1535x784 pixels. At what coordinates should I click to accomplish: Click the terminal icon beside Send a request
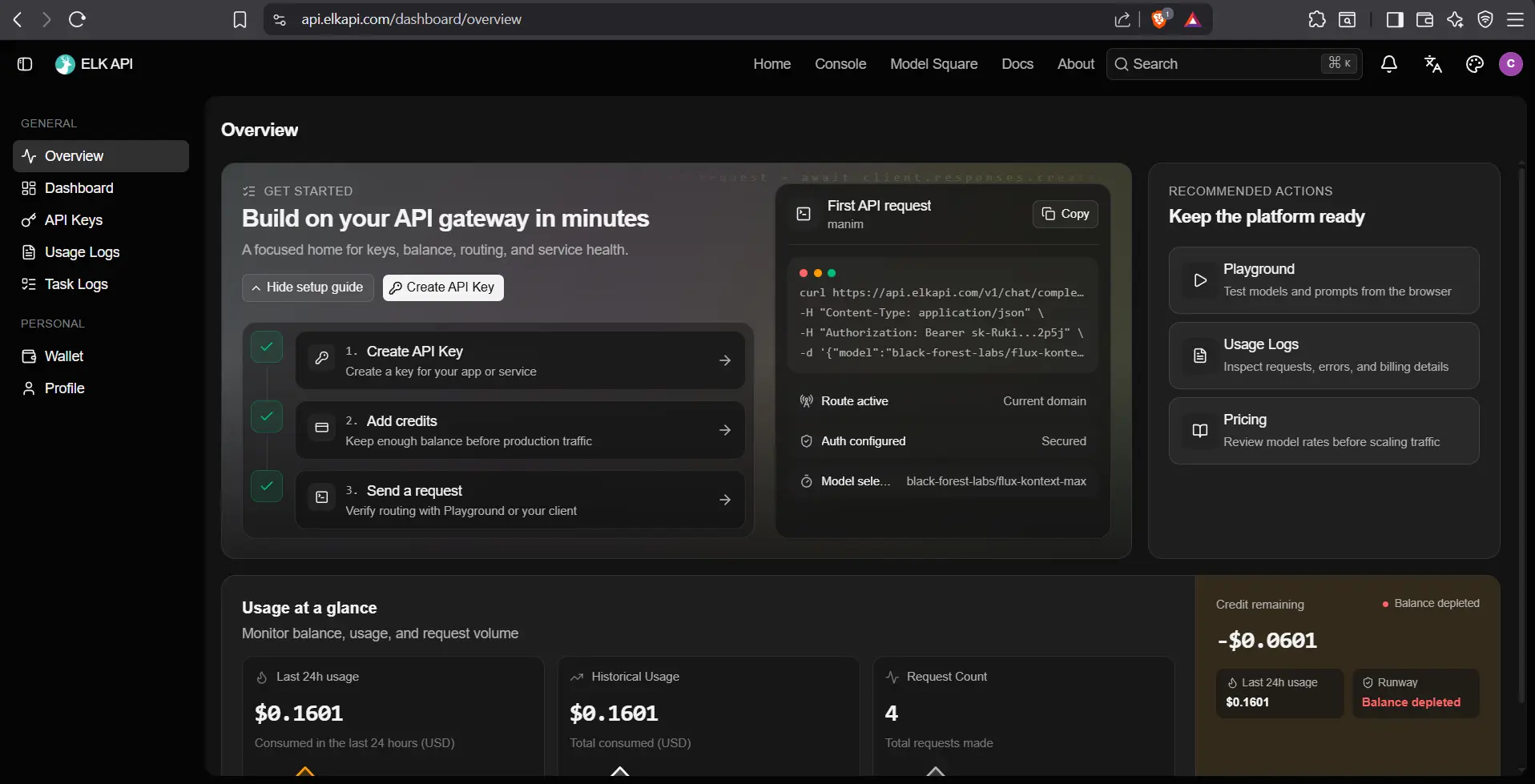click(x=322, y=497)
